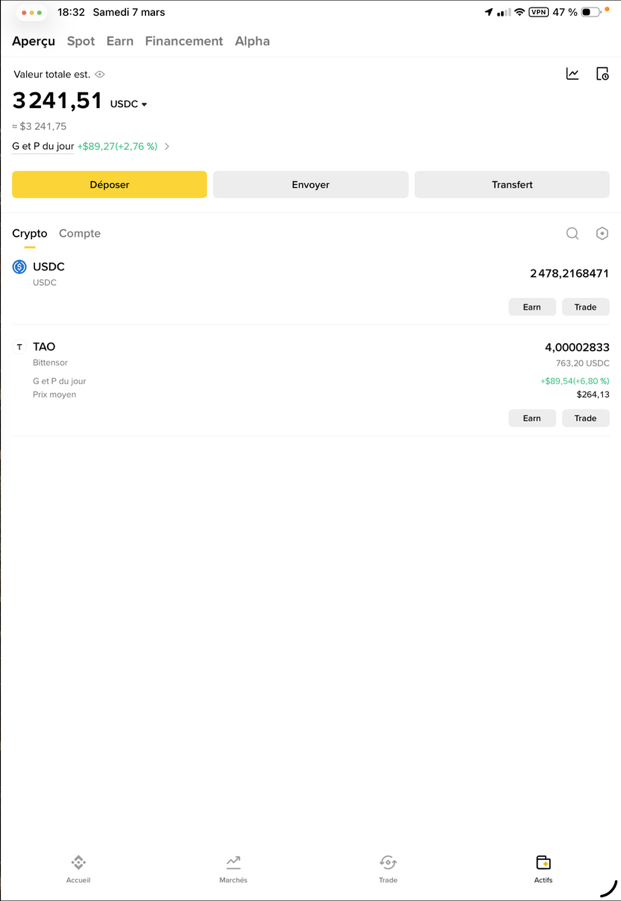Click Trade button in USDC row

(585, 307)
